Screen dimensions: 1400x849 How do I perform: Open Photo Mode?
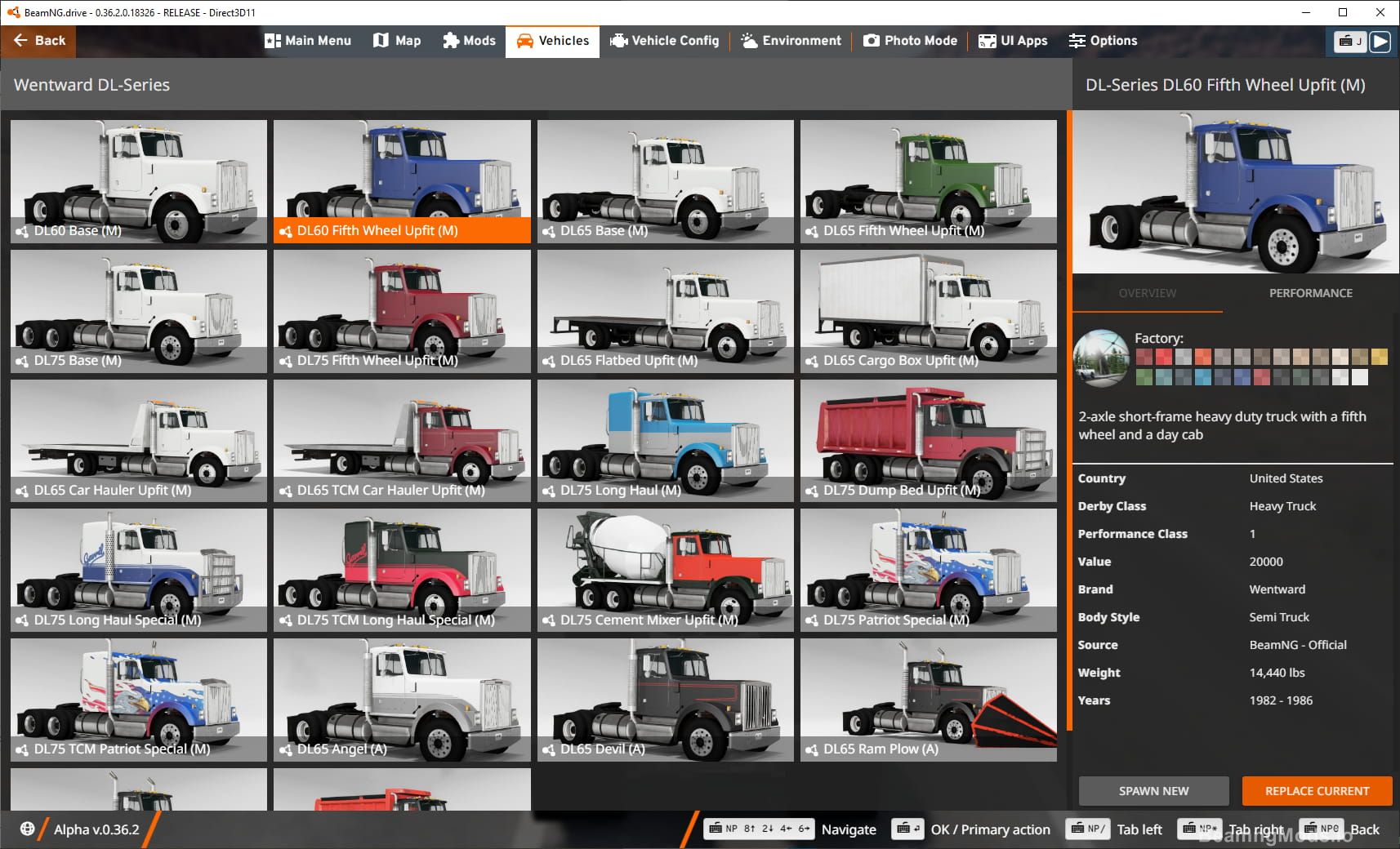click(910, 41)
